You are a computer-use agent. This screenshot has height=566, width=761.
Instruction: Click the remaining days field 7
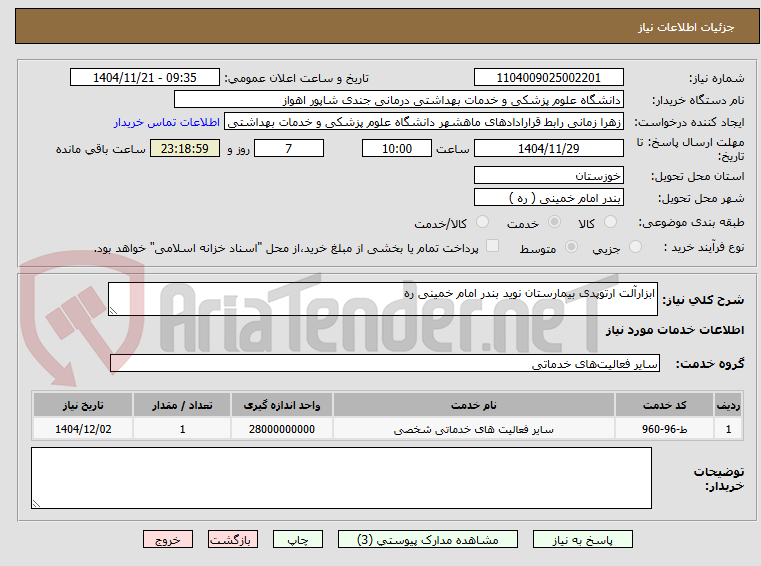click(x=289, y=148)
